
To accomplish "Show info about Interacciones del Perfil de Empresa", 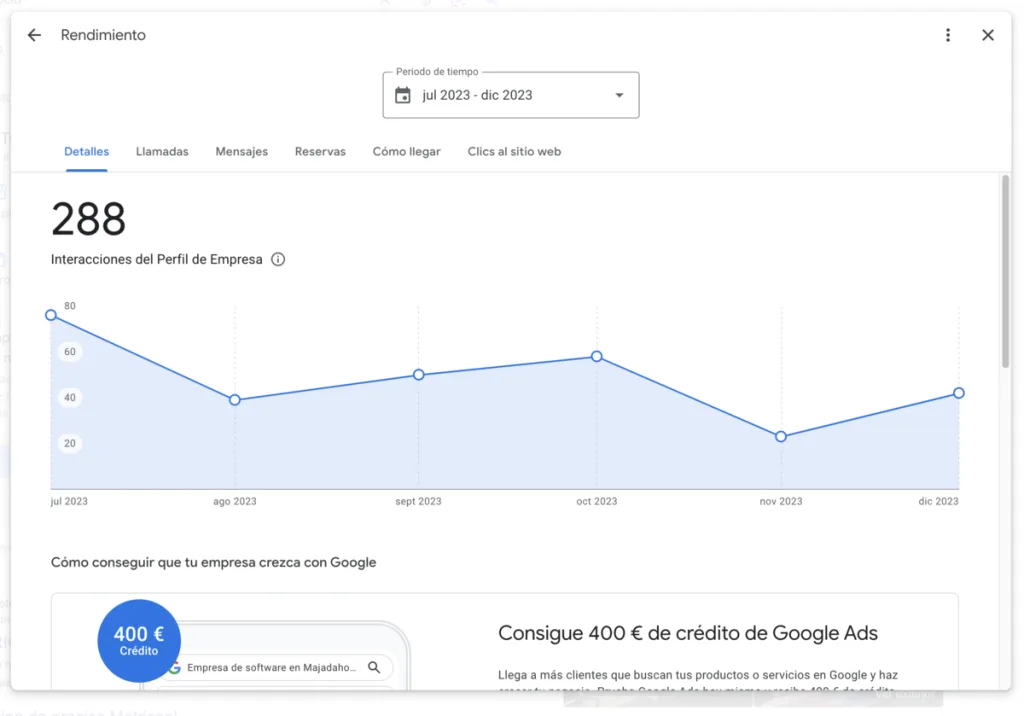I will pyautogui.click(x=278, y=259).
